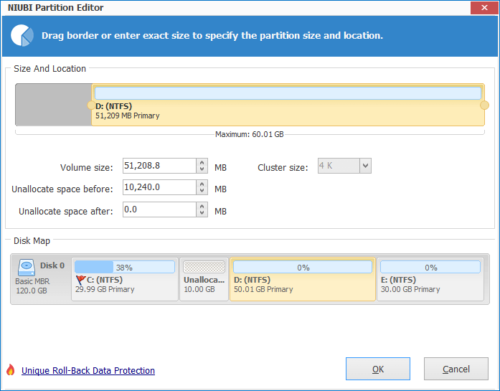
Task: Click the 'Volume size:' label
Action: pyautogui.click(x=86, y=167)
